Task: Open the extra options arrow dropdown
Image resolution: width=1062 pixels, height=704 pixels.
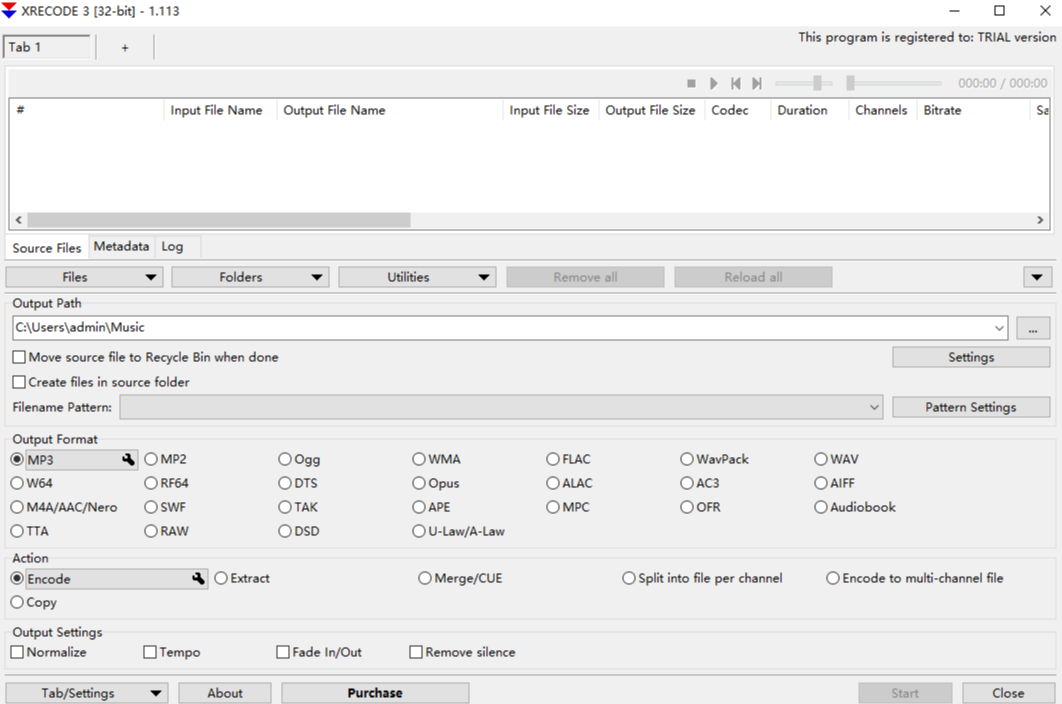Action: [1037, 277]
